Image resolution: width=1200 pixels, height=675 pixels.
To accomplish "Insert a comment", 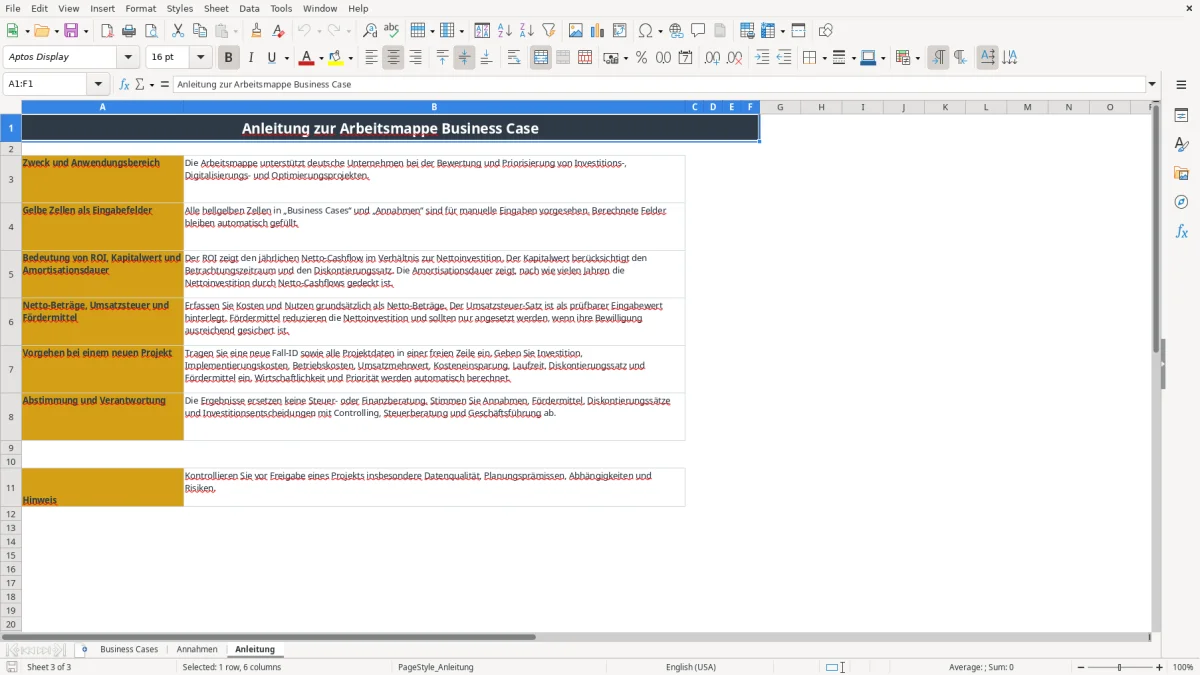I will [699, 31].
